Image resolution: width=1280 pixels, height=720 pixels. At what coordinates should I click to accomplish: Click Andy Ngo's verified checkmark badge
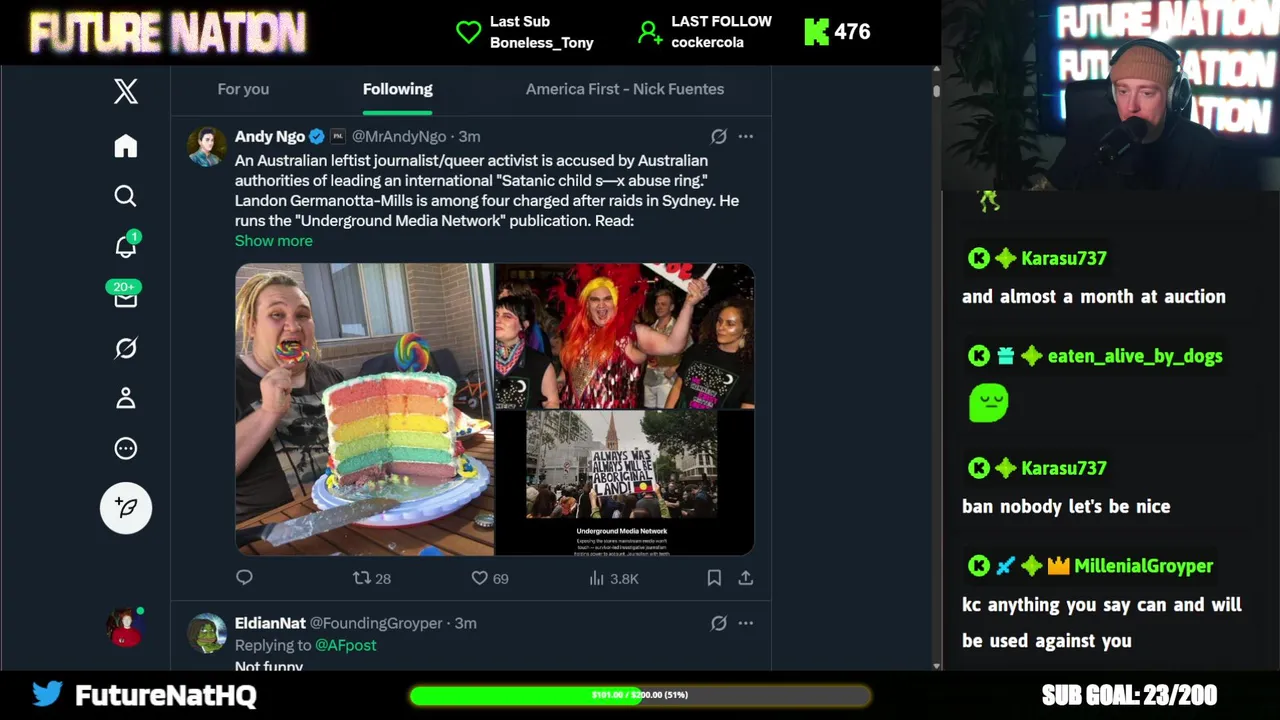point(317,136)
